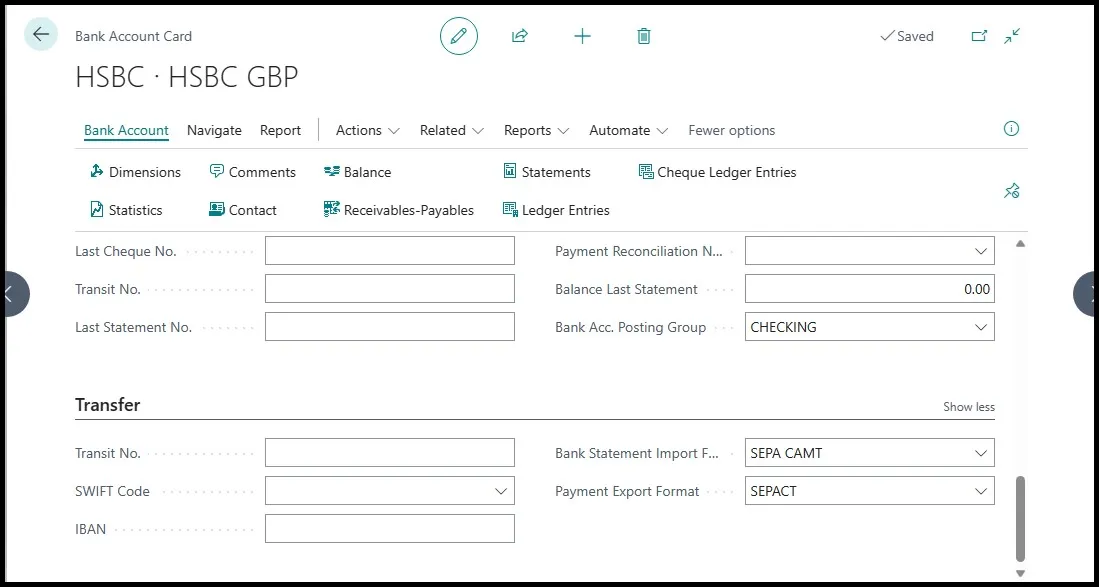
Task: Delete record using trash icon
Action: (644, 36)
